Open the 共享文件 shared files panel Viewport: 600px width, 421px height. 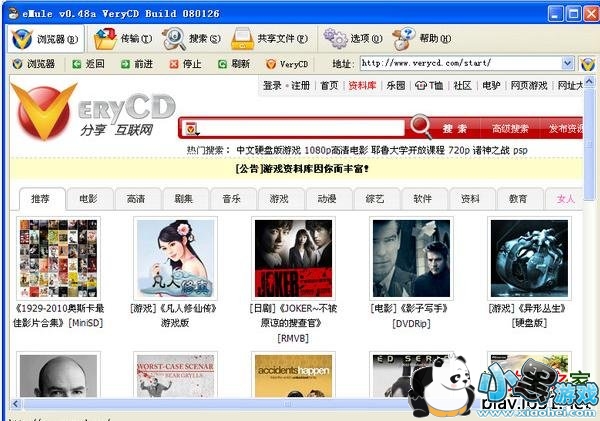click(x=270, y=39)
